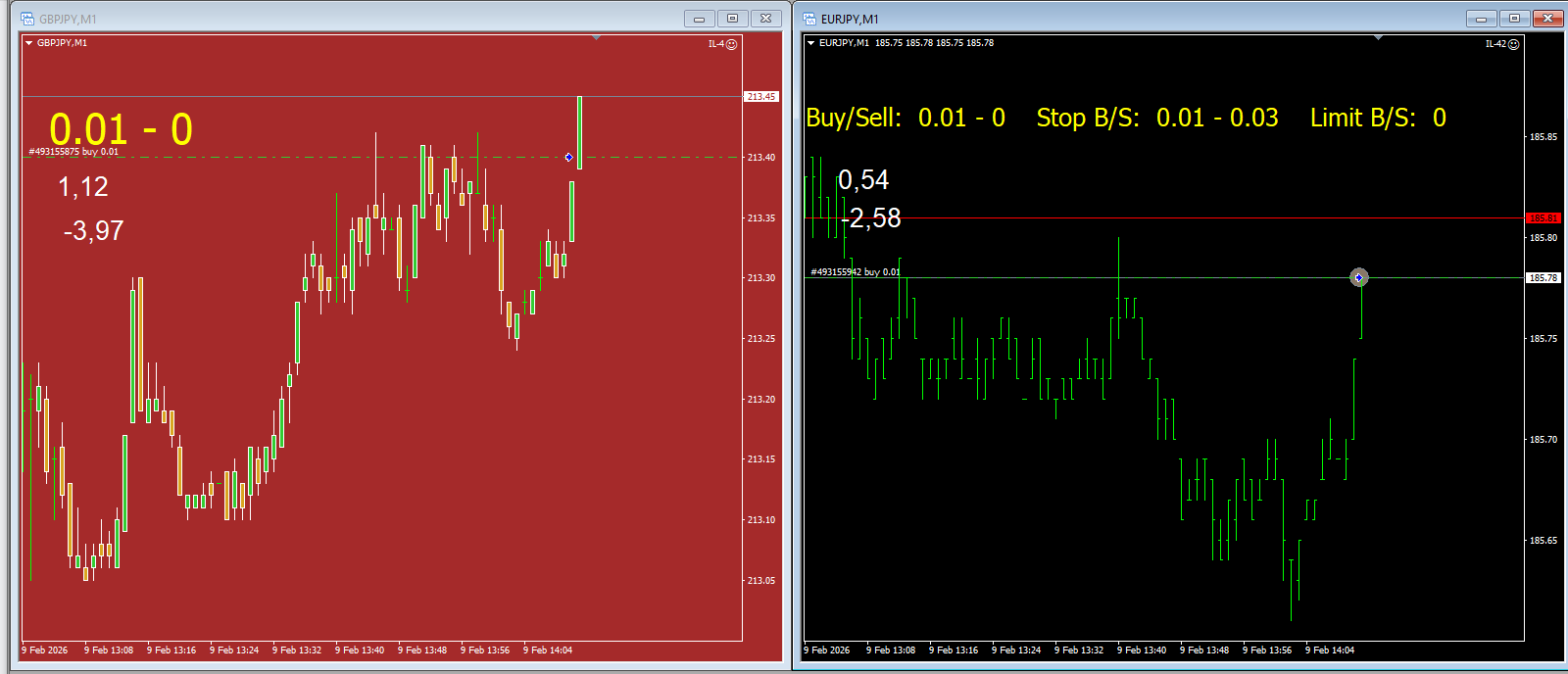The image size is (1568, 674).
Task: Click the EURJPY,M1 window title icon
Action: pos(809,19)
